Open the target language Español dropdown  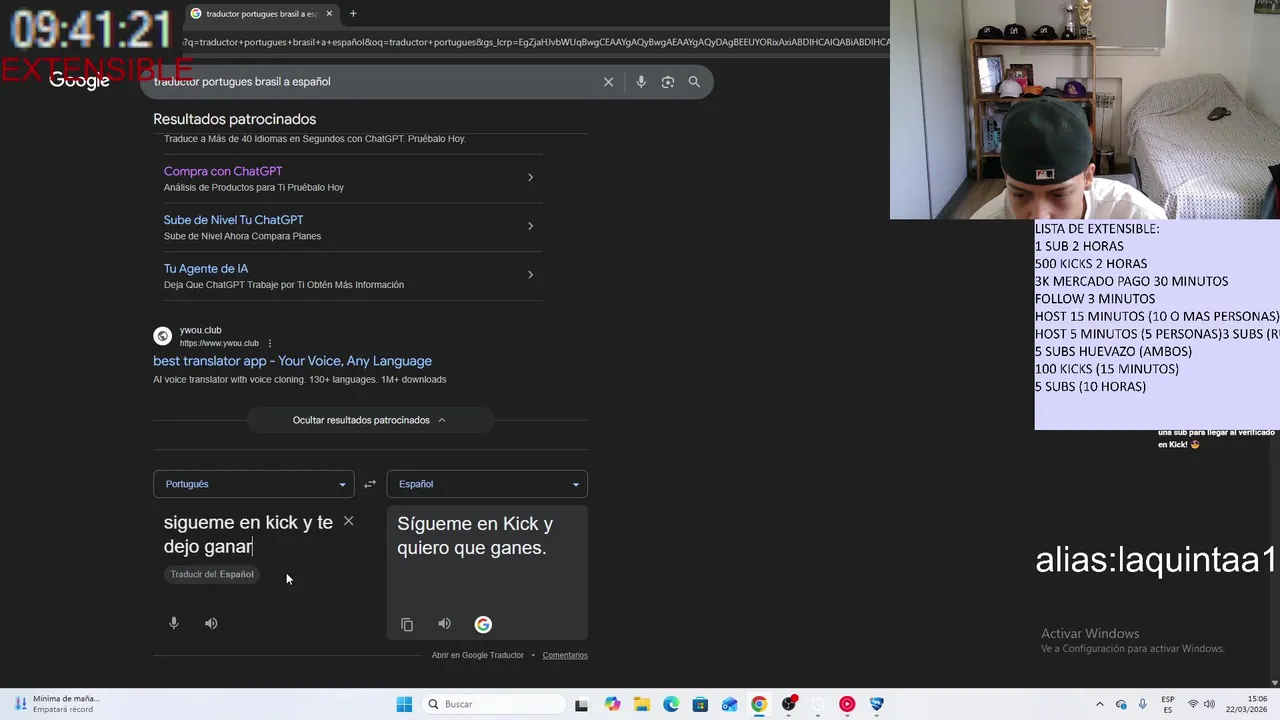[x=487, y=484]
